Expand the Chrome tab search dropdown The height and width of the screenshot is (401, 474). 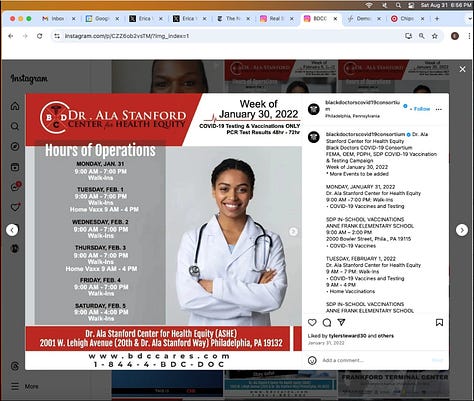point(469,19)
